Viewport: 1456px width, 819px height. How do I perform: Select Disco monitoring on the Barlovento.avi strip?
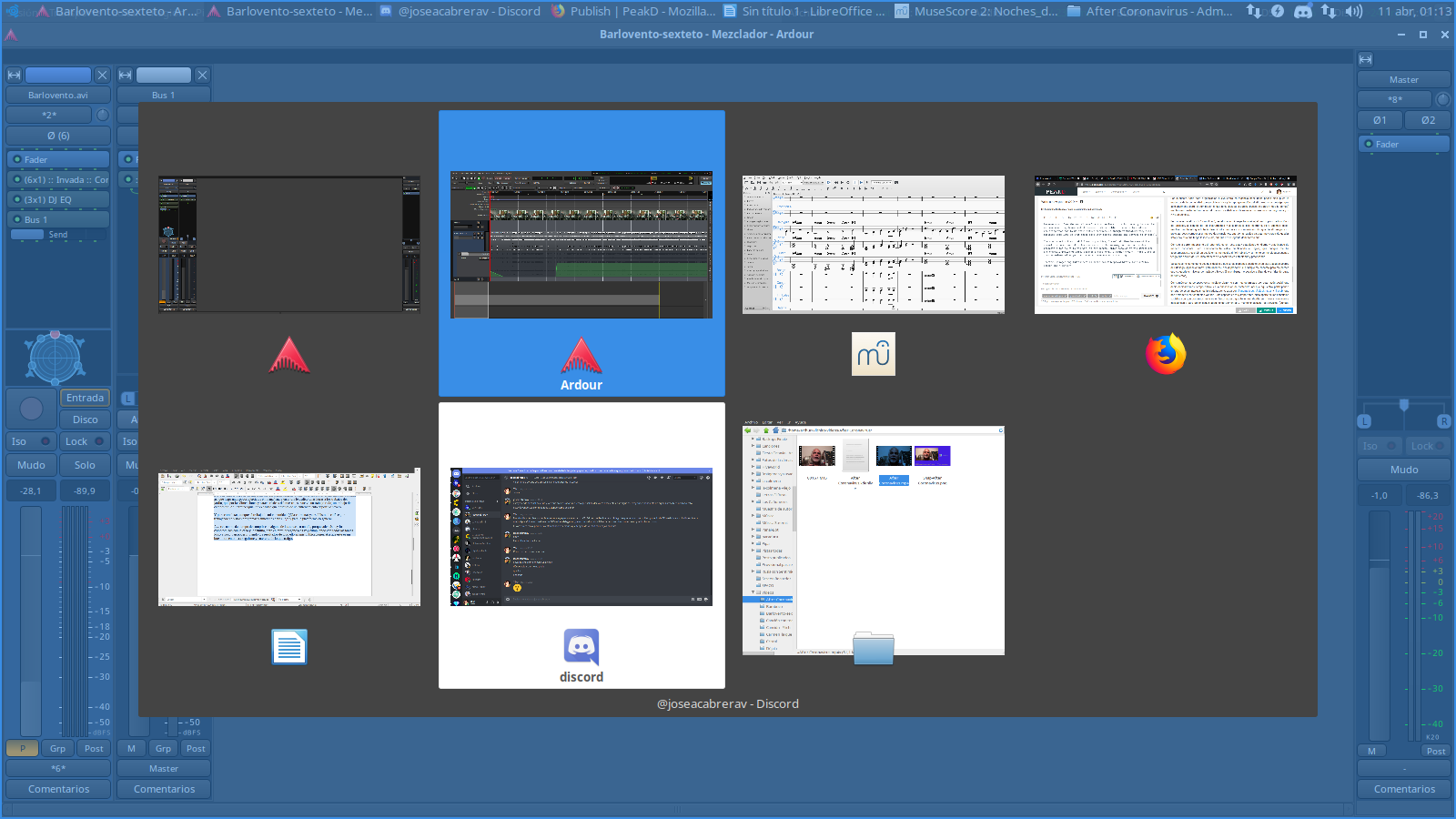[x=85, y=420]
